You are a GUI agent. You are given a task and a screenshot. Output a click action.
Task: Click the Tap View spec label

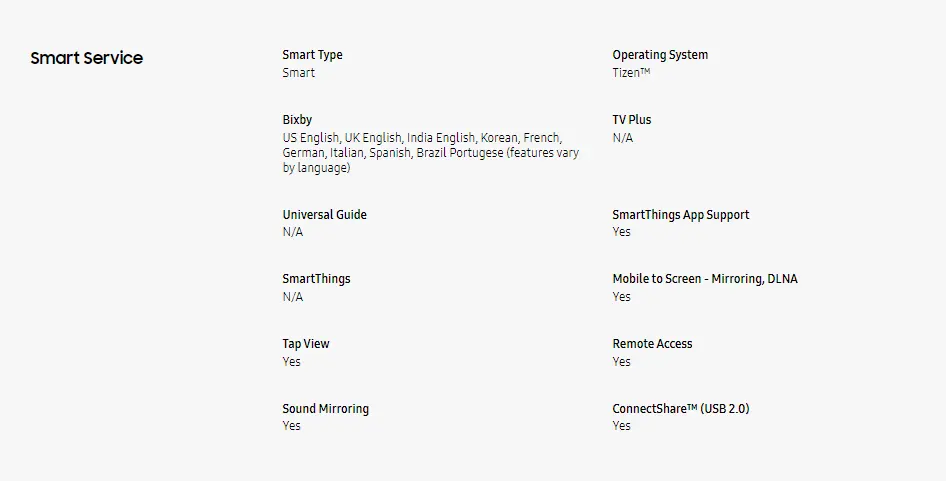tap(306, 344)
